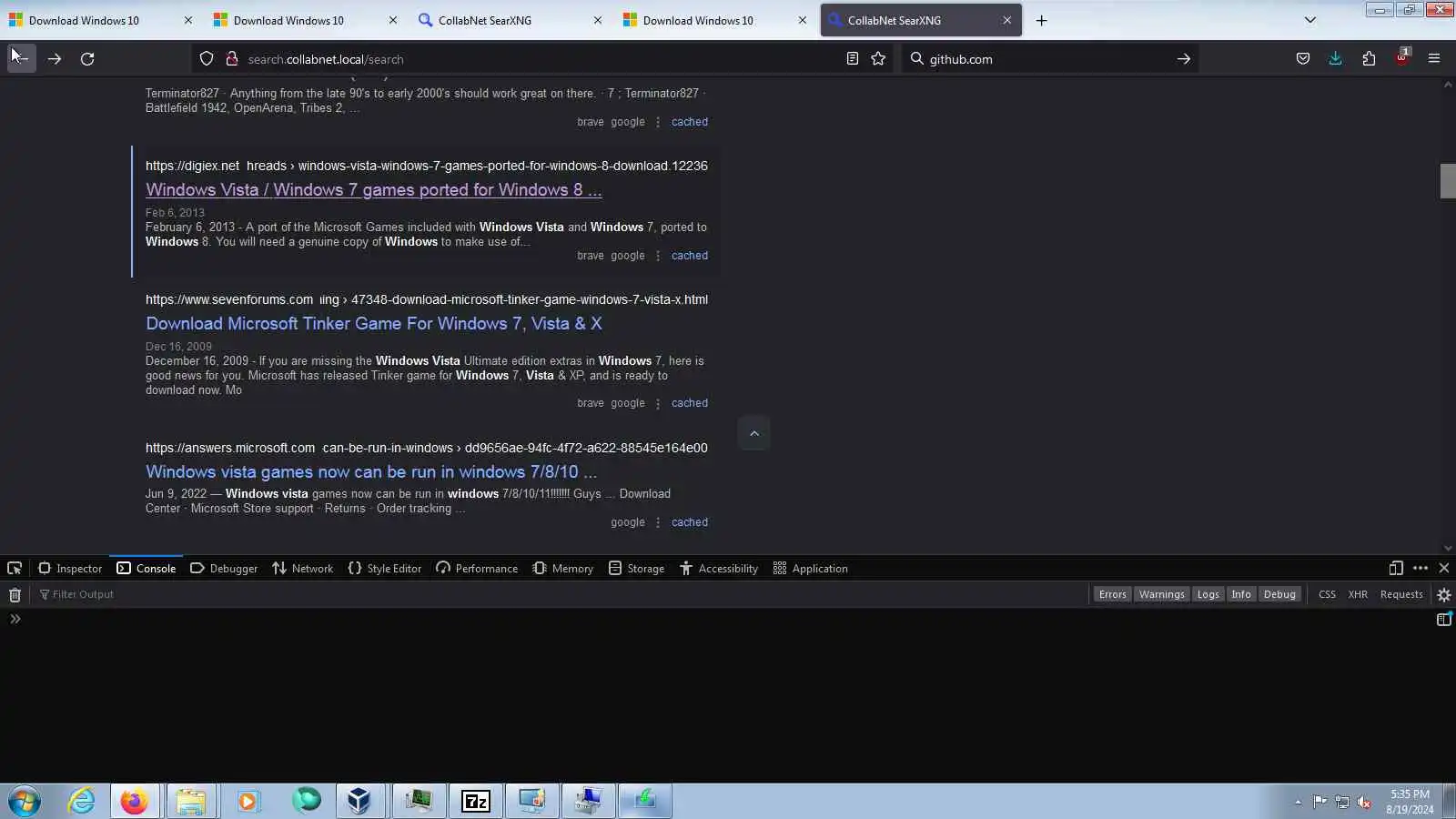Bookmark this page with the star
The height and width of the screenshot is (819, 1456).
[x=878, y=59]
